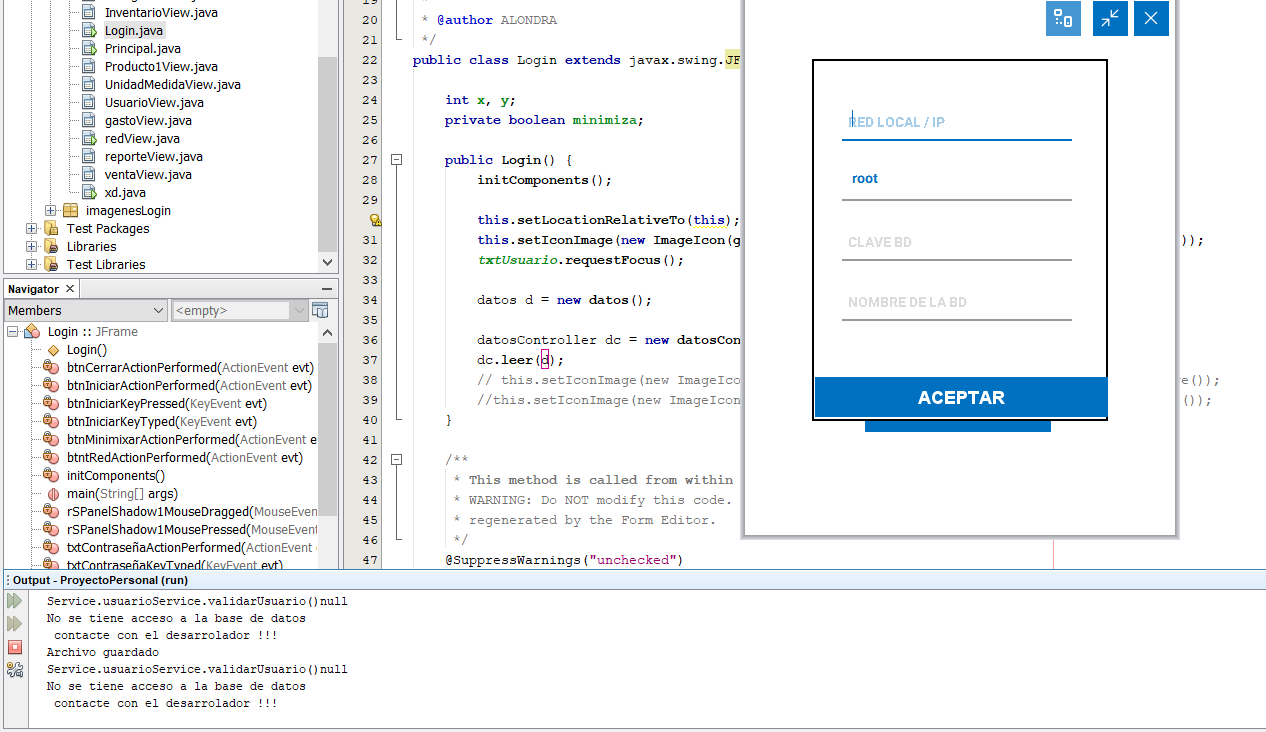This screenshot has height=732, width=1266.
Task: Select xd.java in tree
Action: pyautogui.click(x=125, y=193)
